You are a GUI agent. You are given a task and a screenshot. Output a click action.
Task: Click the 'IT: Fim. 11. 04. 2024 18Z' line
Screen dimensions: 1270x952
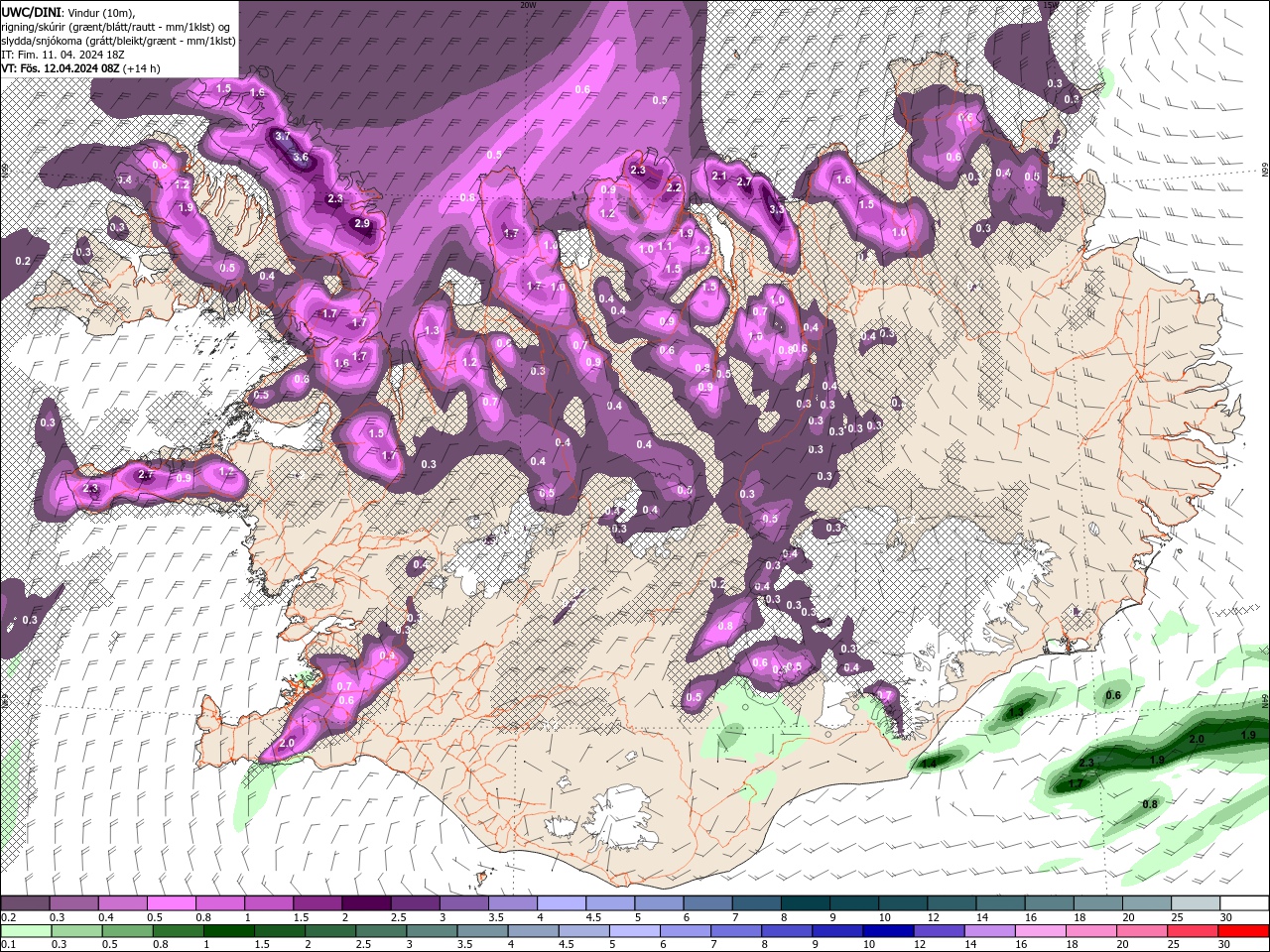click(61, 55)
